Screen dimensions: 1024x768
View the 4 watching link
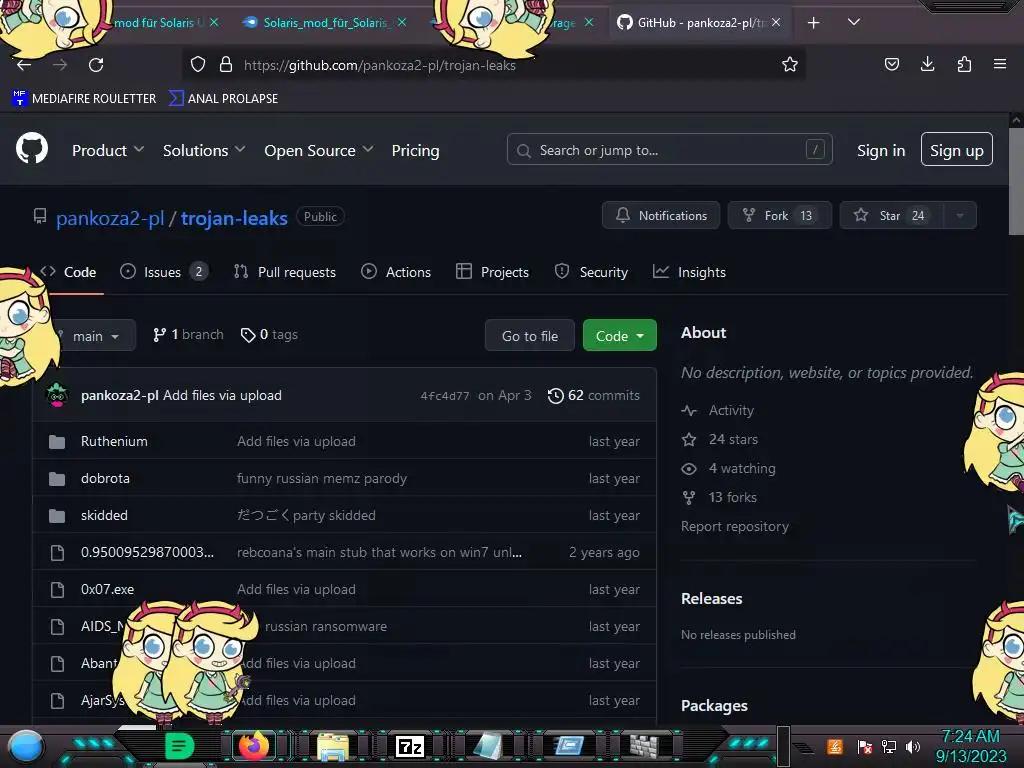coord(728,468)
